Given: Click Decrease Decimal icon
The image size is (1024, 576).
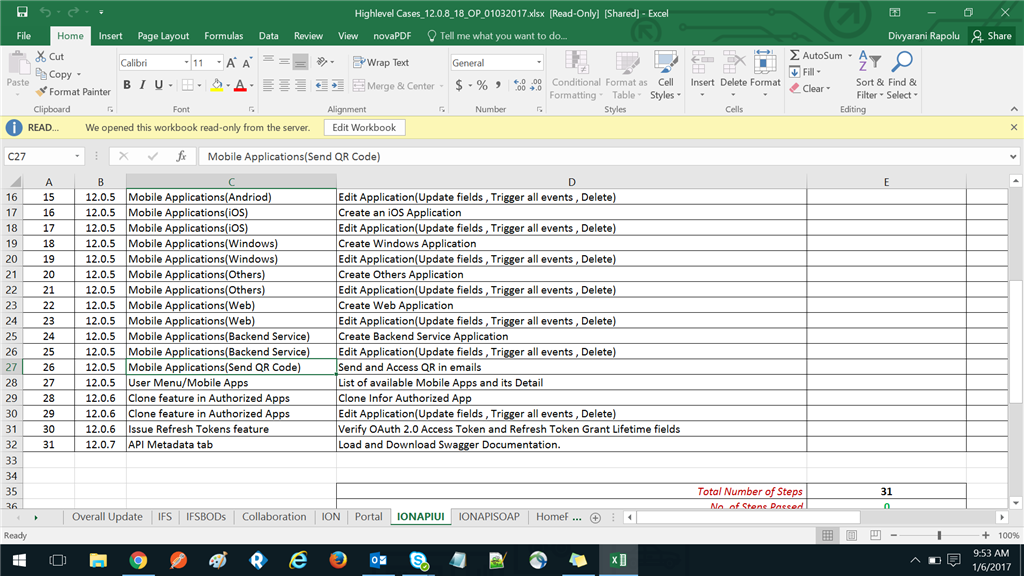Looking at the screenshot, I should click(x=536, y=85).
